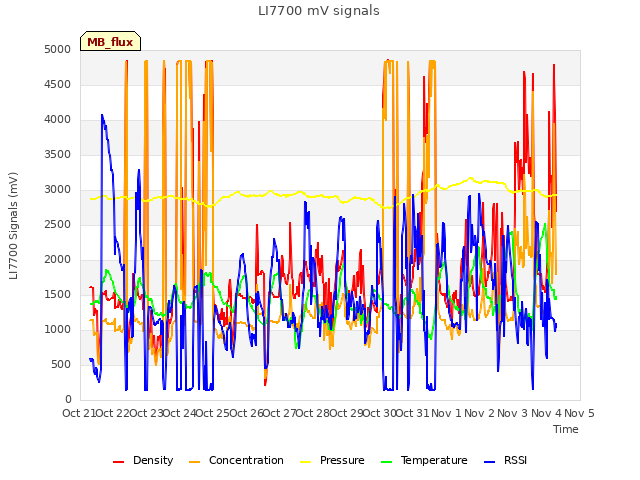Image resolution: width=640 pixels, height=480 pixels.
Task: Click the 1500 y-axis tick label
Action: 58,295
